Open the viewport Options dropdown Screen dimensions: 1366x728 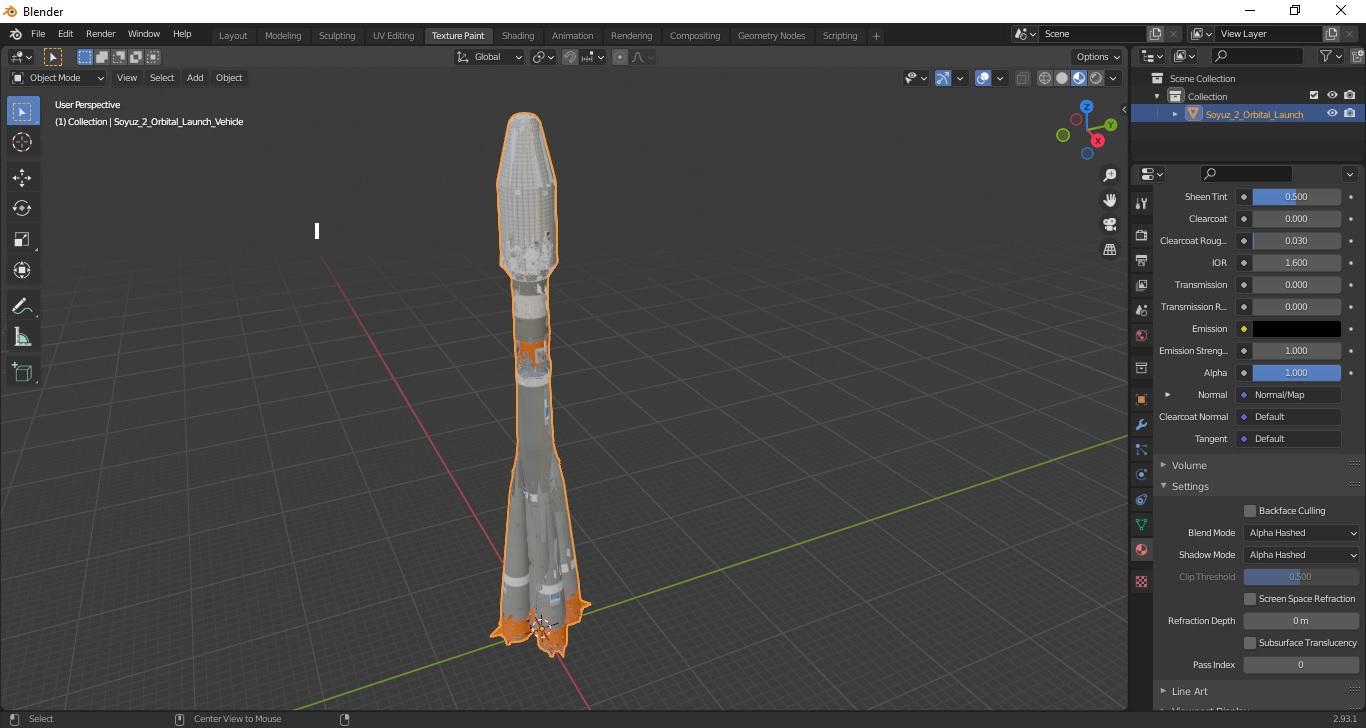click(x=1097, y=57)
